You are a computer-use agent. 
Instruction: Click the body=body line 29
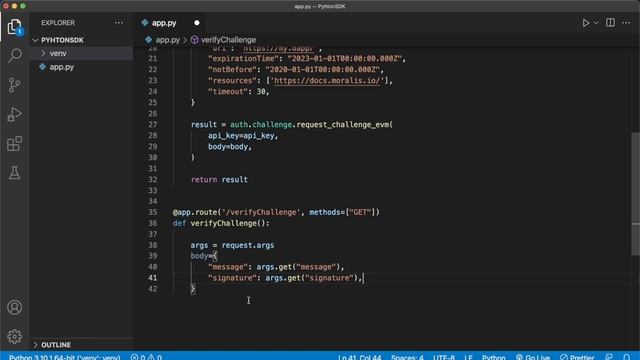coord(230,147)
